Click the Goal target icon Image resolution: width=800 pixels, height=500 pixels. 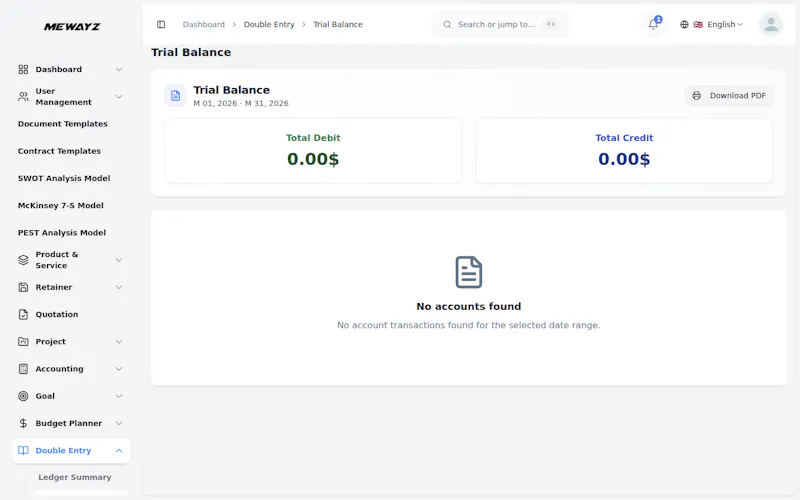tap(23, 396)
